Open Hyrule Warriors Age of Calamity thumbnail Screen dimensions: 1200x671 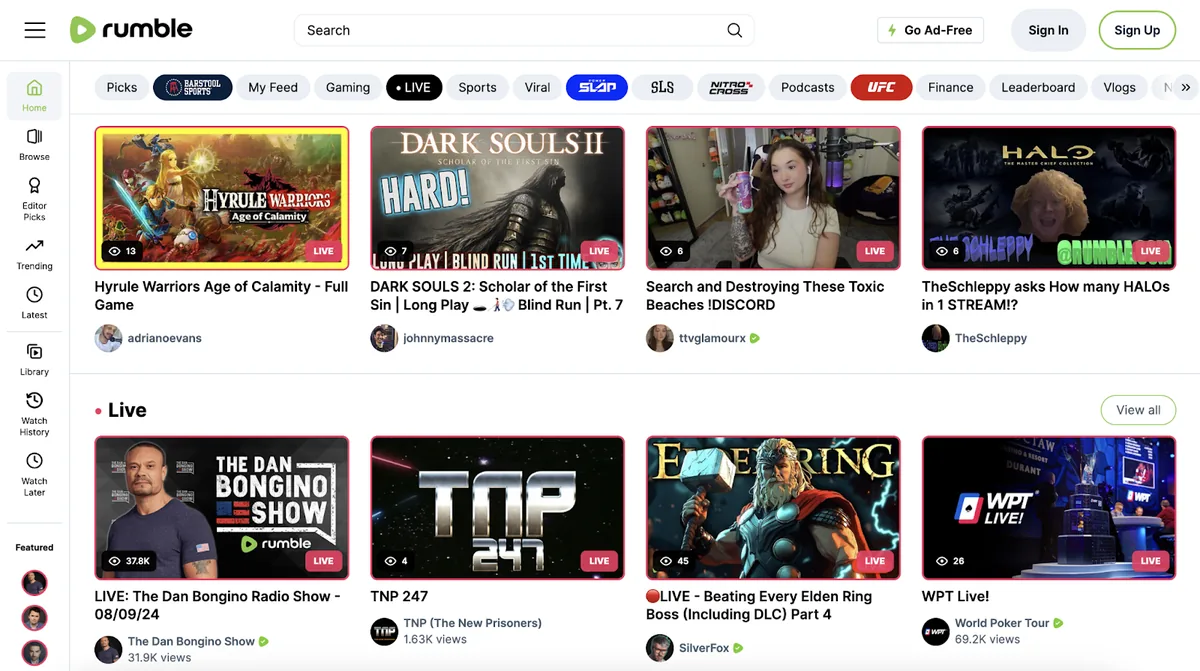pos(222,198)
